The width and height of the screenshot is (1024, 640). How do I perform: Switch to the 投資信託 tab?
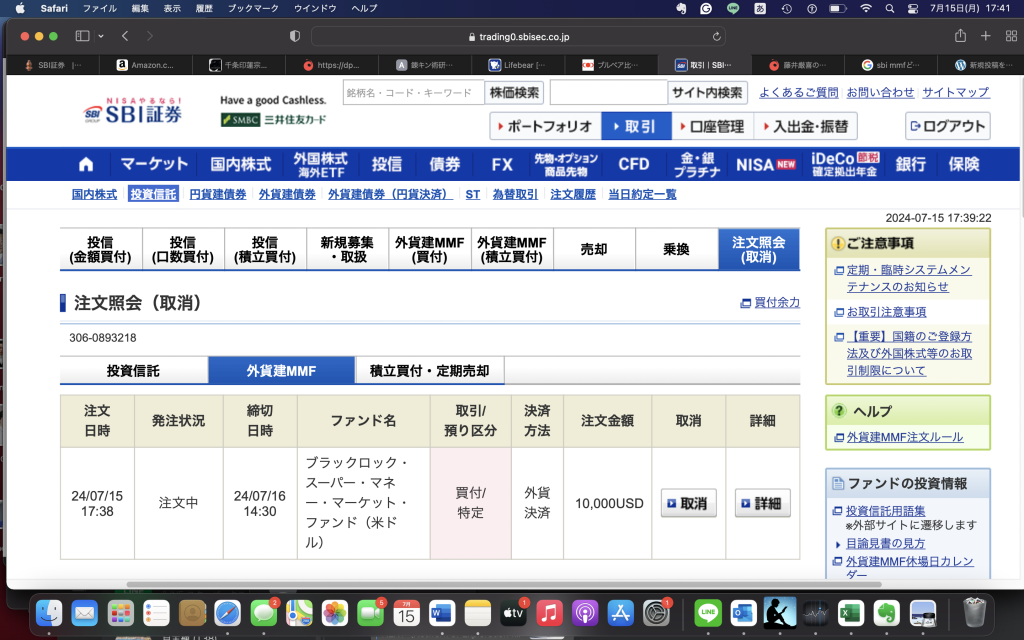(x=133, y=370)
